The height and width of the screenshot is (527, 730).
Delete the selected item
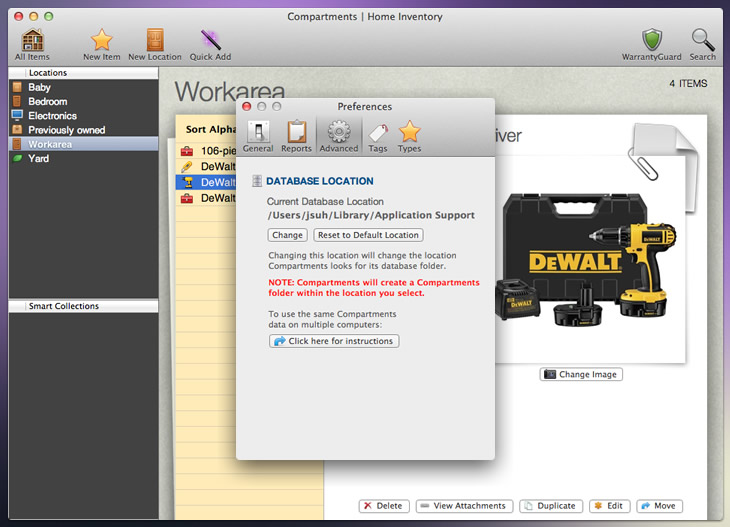pos(384,506)
